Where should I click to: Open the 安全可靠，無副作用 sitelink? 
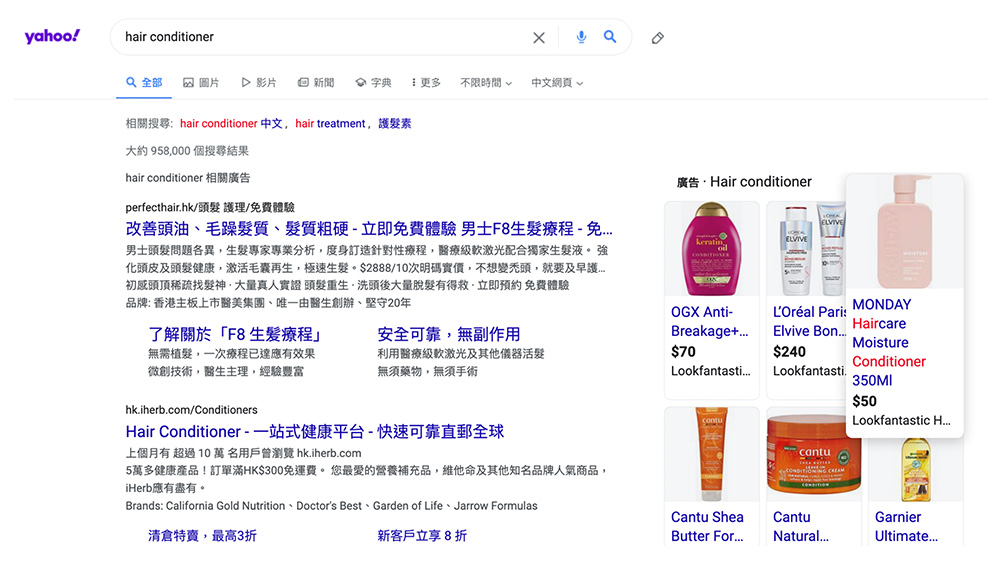coord(449,334)
